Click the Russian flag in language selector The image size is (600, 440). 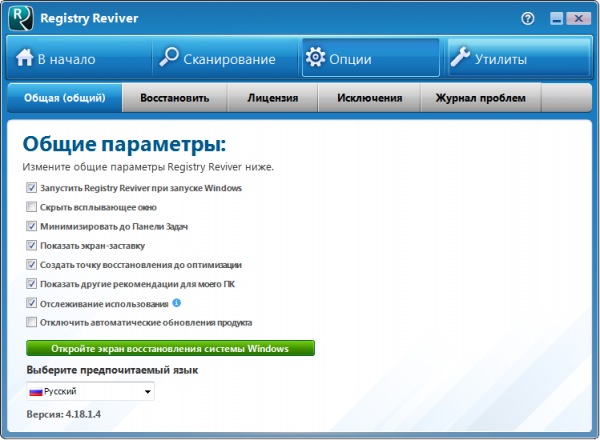coord(34,392)
